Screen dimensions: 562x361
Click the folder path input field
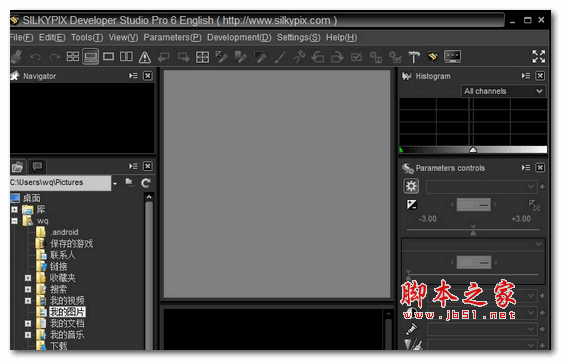60,183
